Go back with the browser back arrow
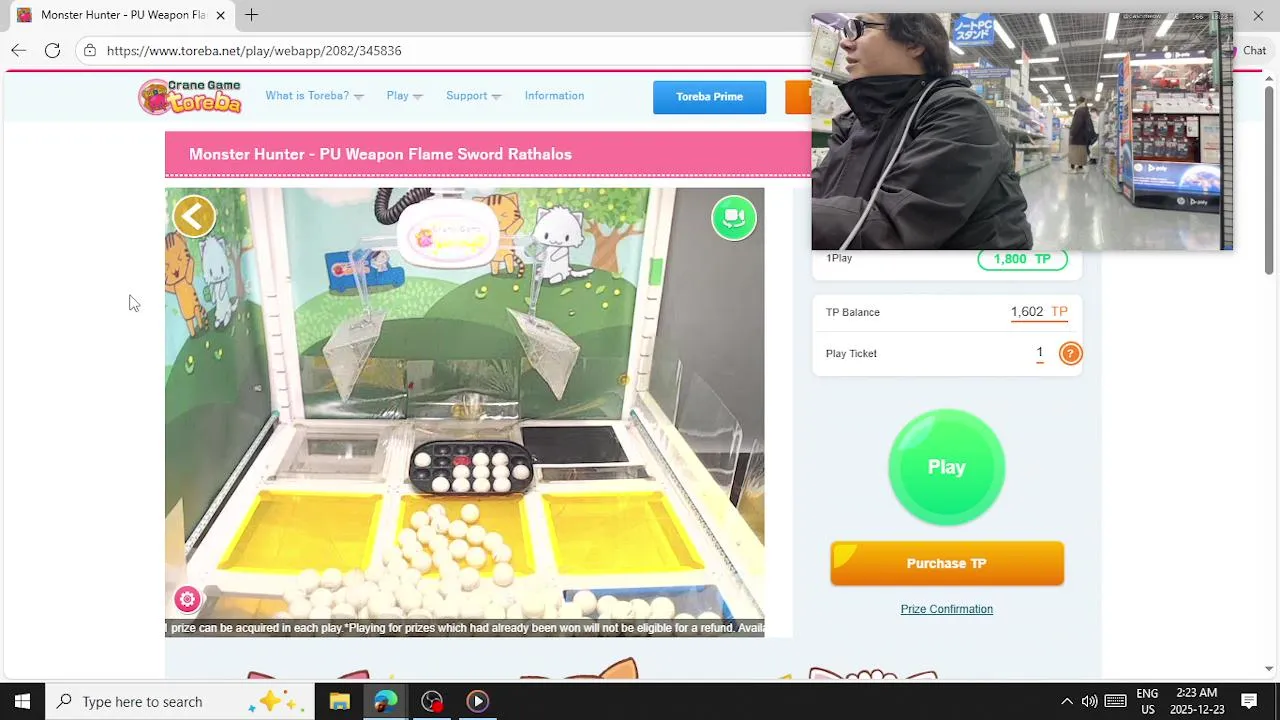 (18, 50)
